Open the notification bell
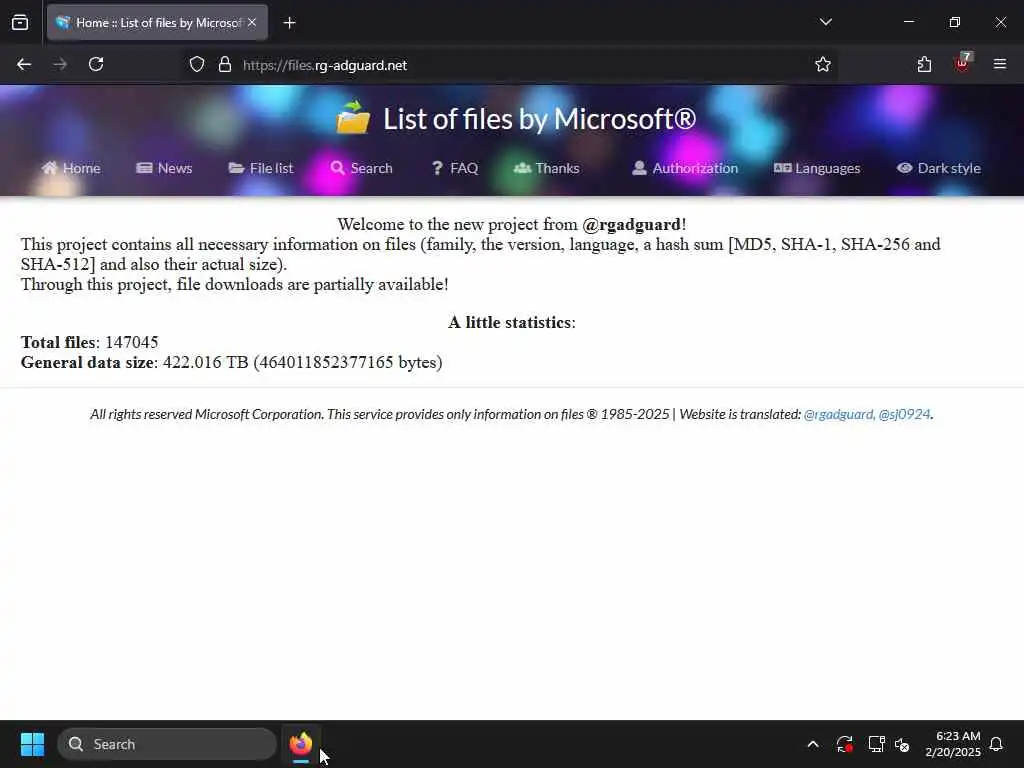Image resolution: width=1024 pixels, height=768 pixels. [x=996, y=744]
